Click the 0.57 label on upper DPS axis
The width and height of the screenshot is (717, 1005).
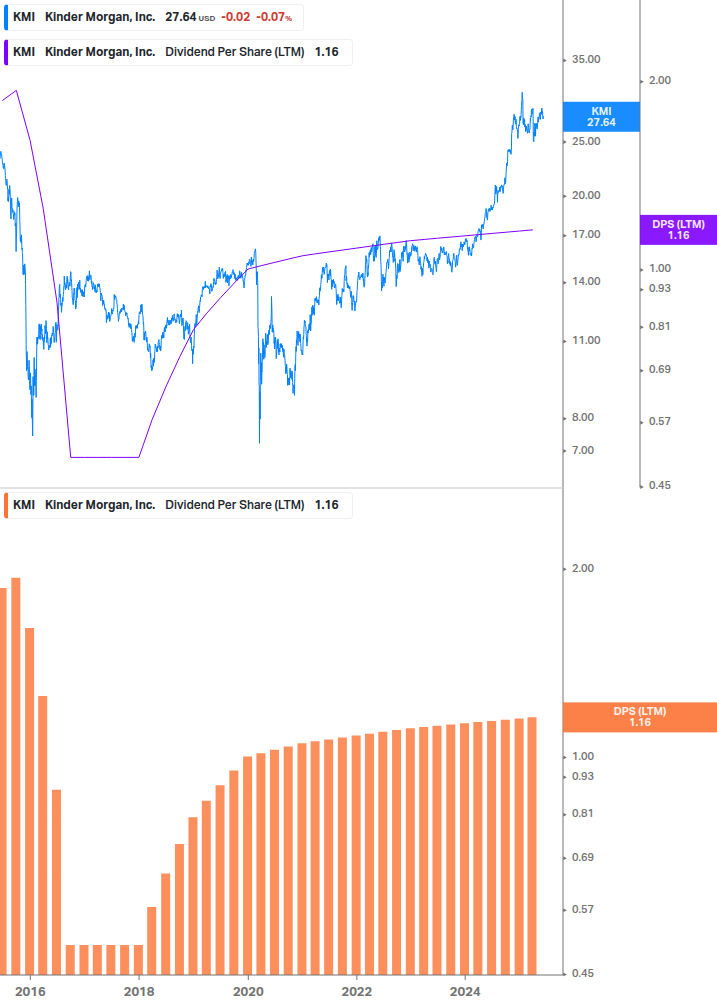click(x=660, y=422)
